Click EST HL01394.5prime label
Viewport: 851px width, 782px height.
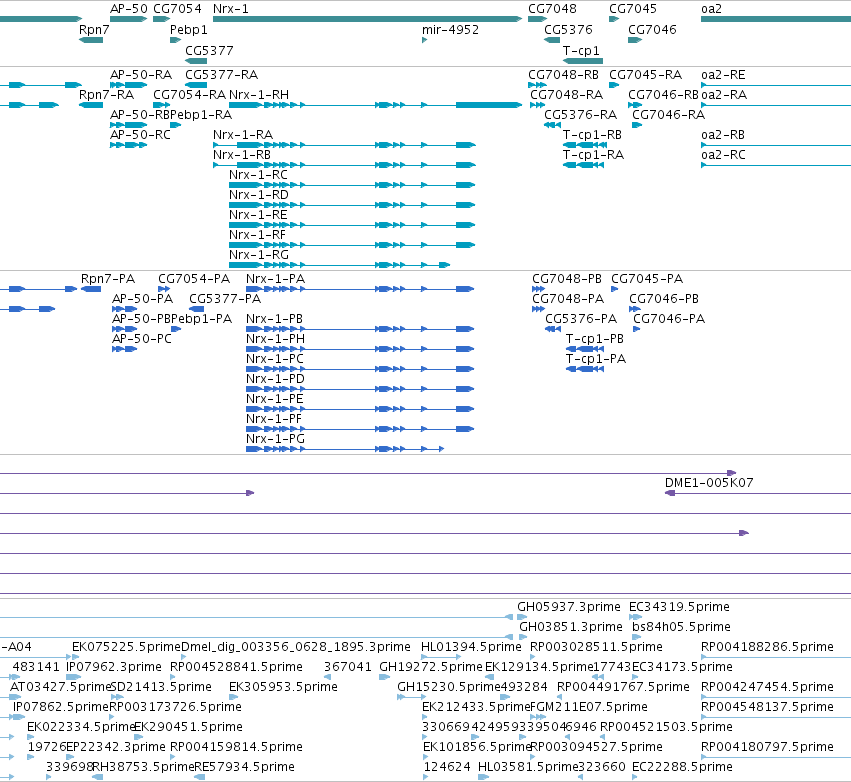click(471, 647)
